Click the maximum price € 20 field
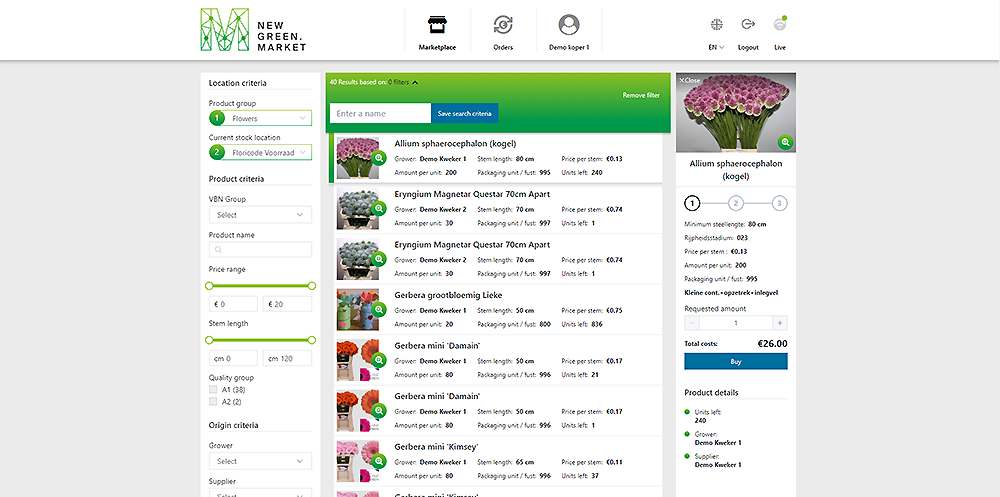Screen dimensions: 1000x497 (288, 304)
